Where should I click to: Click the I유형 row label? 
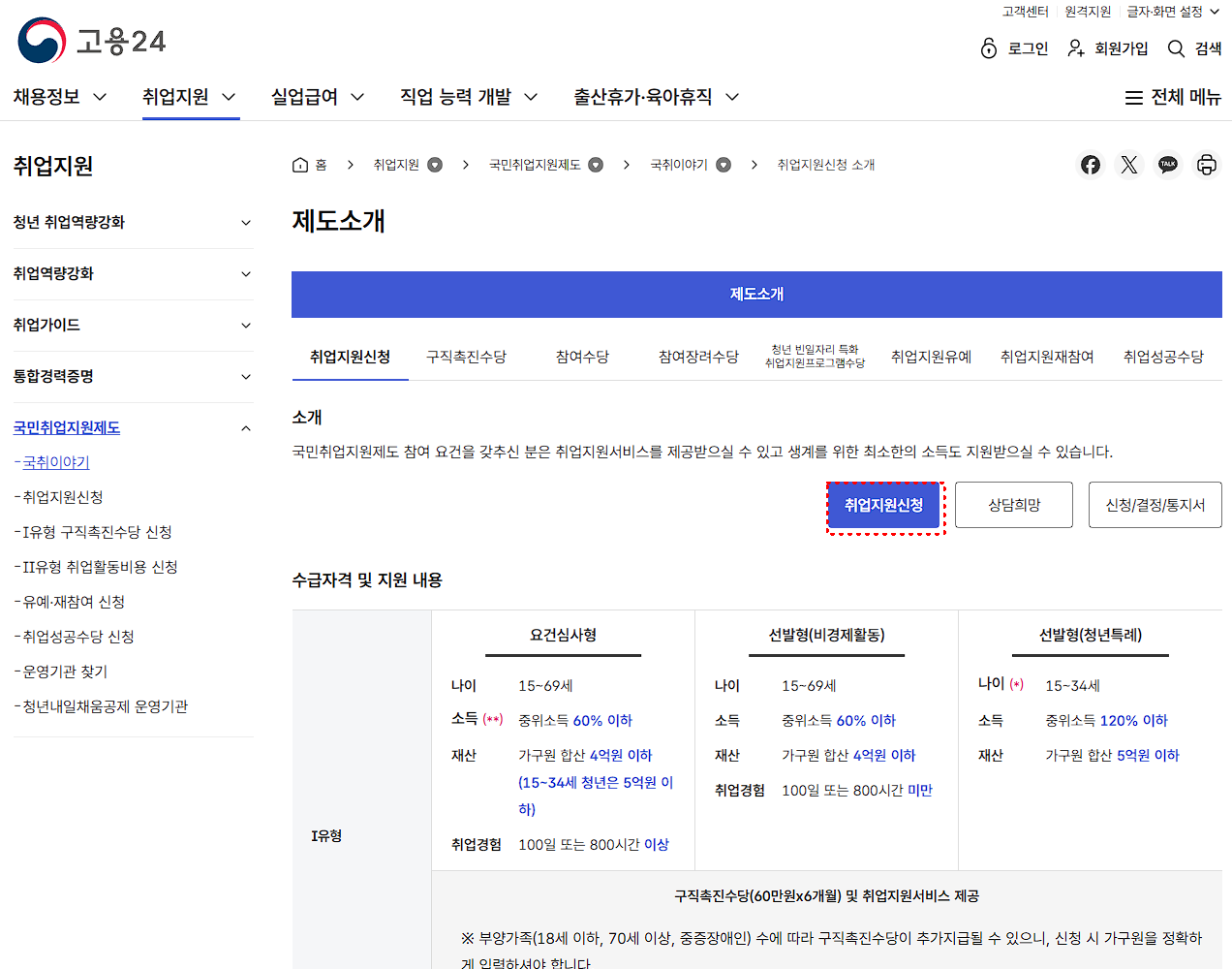pyautogui.click(x=326, y=836)
